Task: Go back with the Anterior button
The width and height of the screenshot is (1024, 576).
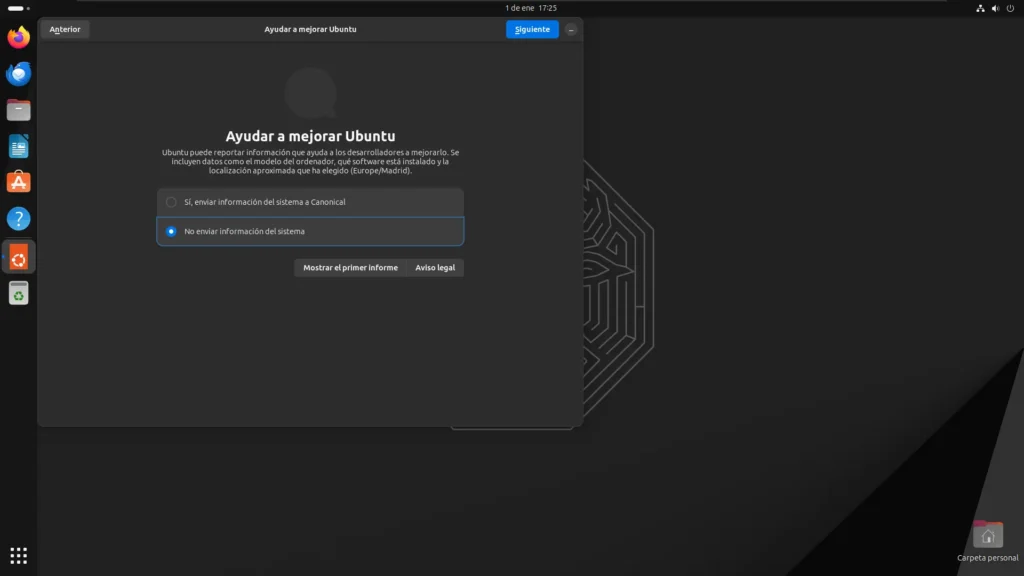Action: click(x=65, y=29)
